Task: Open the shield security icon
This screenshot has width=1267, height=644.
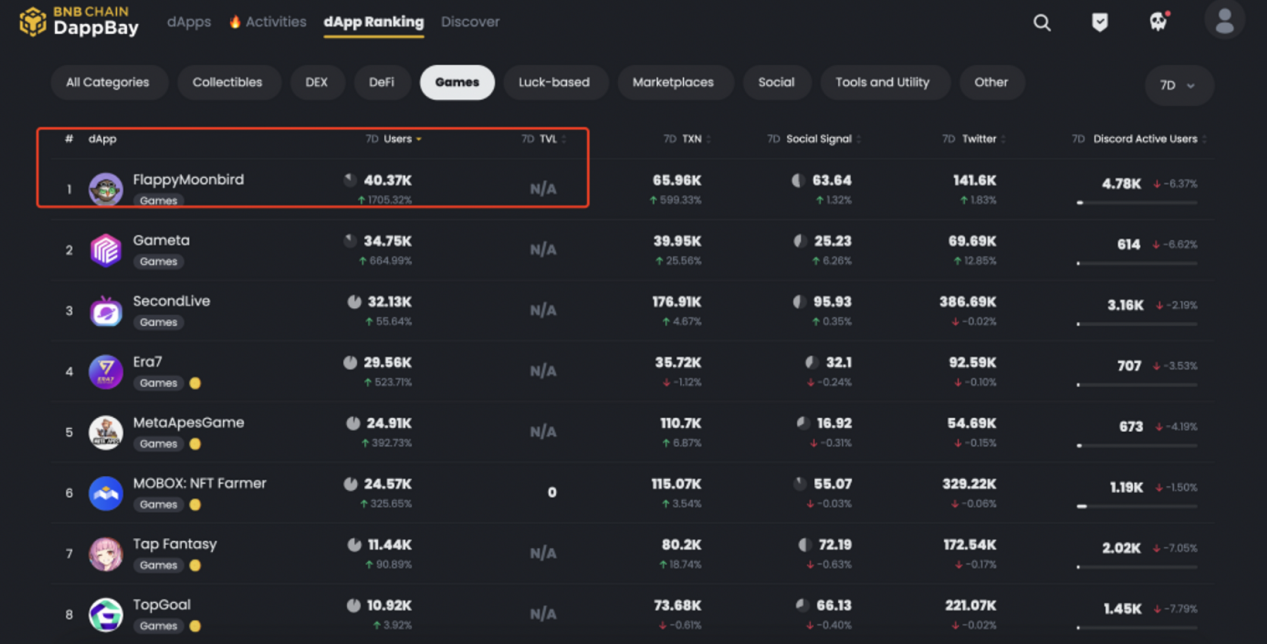Action: point(1099,22)
